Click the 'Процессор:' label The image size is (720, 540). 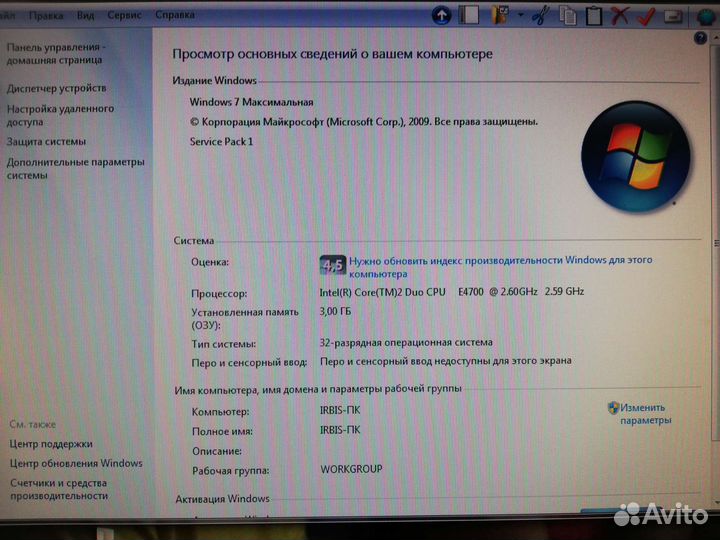point(219,293)
